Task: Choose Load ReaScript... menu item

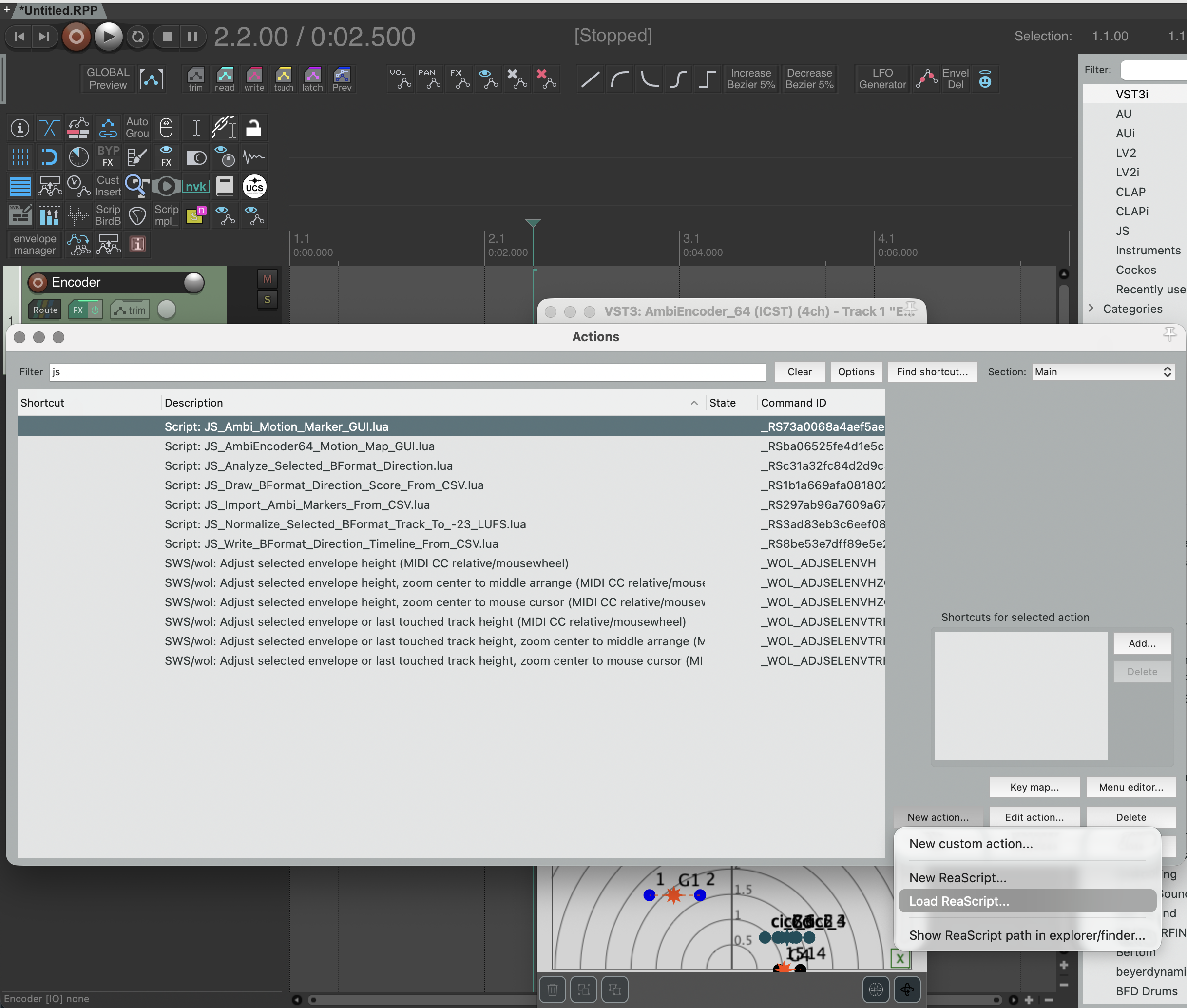Action: point(1027,901)
